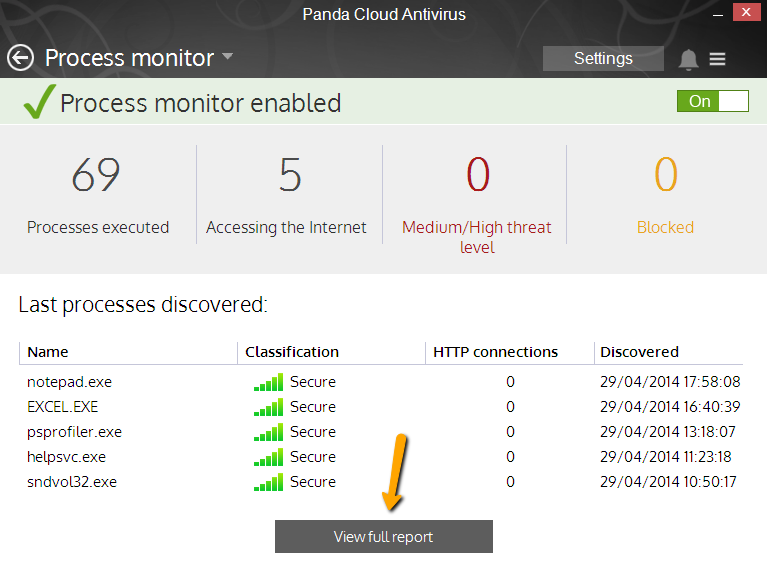Click Secure label for notepad.exe
767x568 pixels.
point(313,382)
